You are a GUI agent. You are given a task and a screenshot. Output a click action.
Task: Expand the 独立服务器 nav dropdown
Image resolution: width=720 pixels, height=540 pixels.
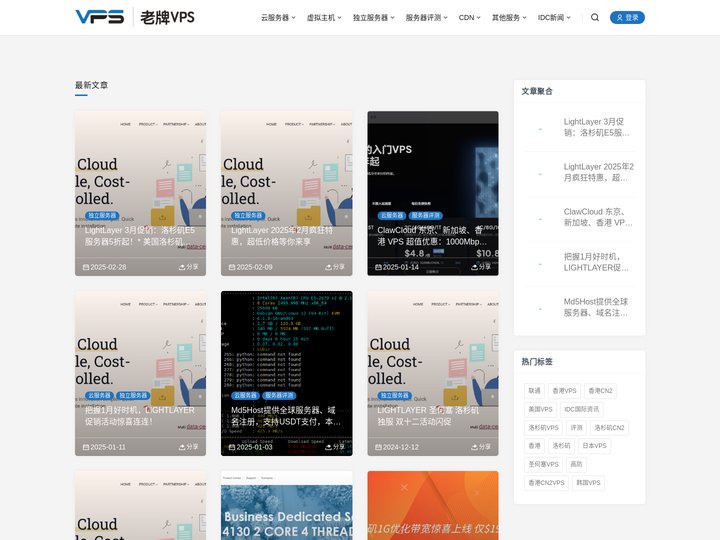373,17
